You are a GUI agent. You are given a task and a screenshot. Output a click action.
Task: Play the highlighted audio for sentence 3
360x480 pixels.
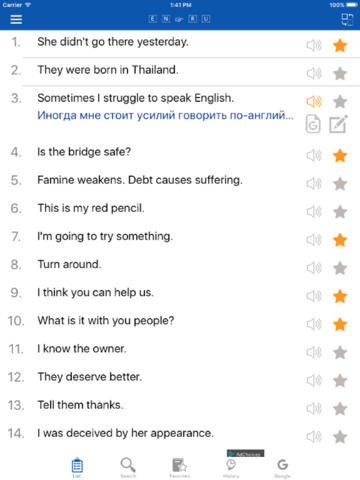314,101
